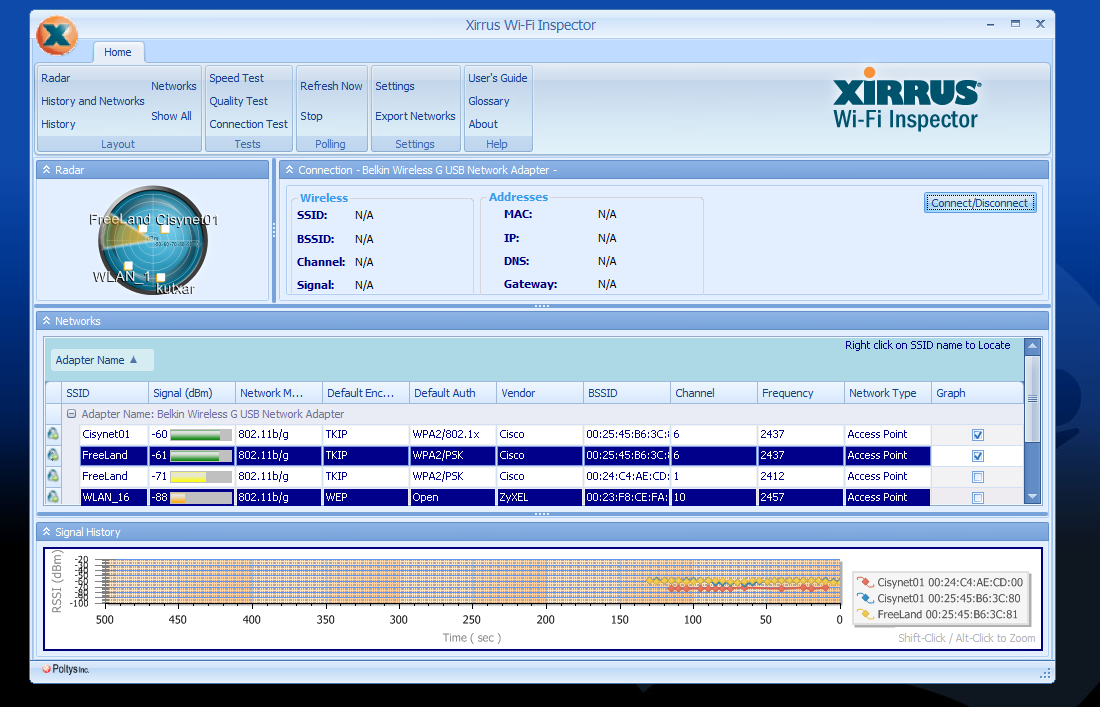Image resolution: width=1100 pixels, height=707 pixels.
Task: Click red Cisynet01 00:24:C4:AE:CD:00 legend marker
Action: (864, 582)
